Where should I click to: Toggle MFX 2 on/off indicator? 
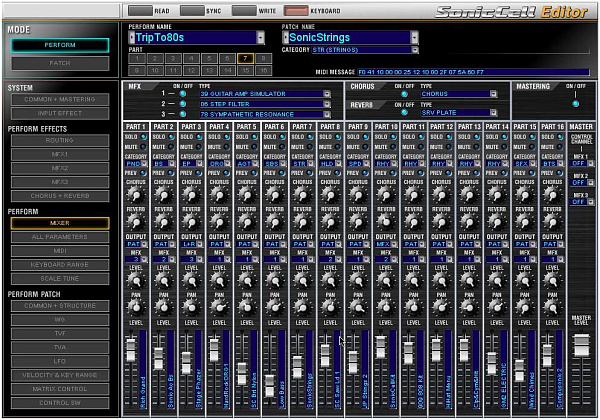coord(183,104)
